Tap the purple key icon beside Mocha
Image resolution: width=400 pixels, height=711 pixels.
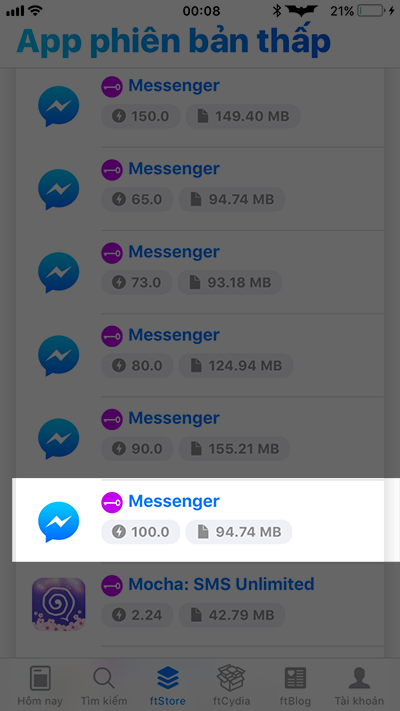112,585
